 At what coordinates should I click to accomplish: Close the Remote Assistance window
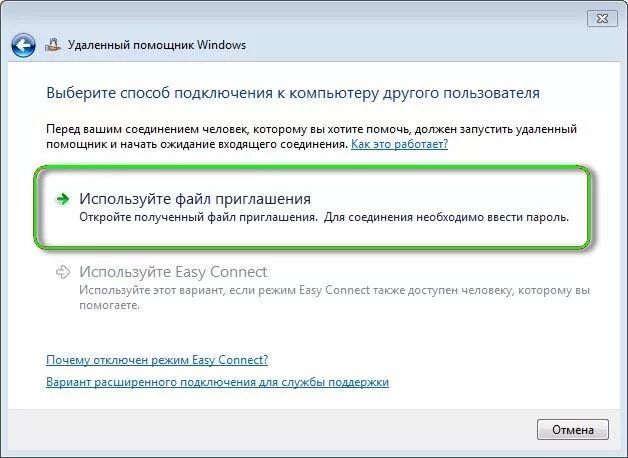pos(602,18)
